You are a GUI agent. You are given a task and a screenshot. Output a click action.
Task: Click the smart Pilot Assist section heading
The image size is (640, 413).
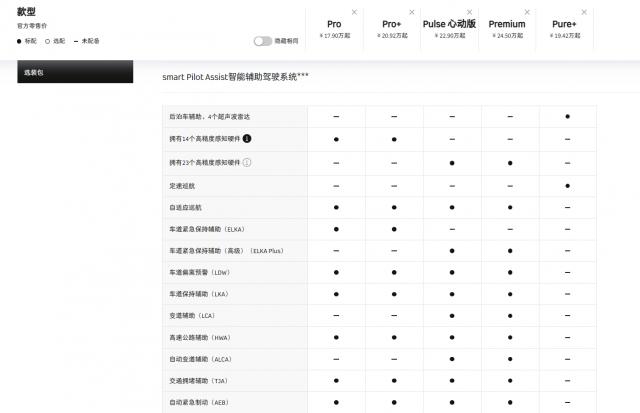235,77
